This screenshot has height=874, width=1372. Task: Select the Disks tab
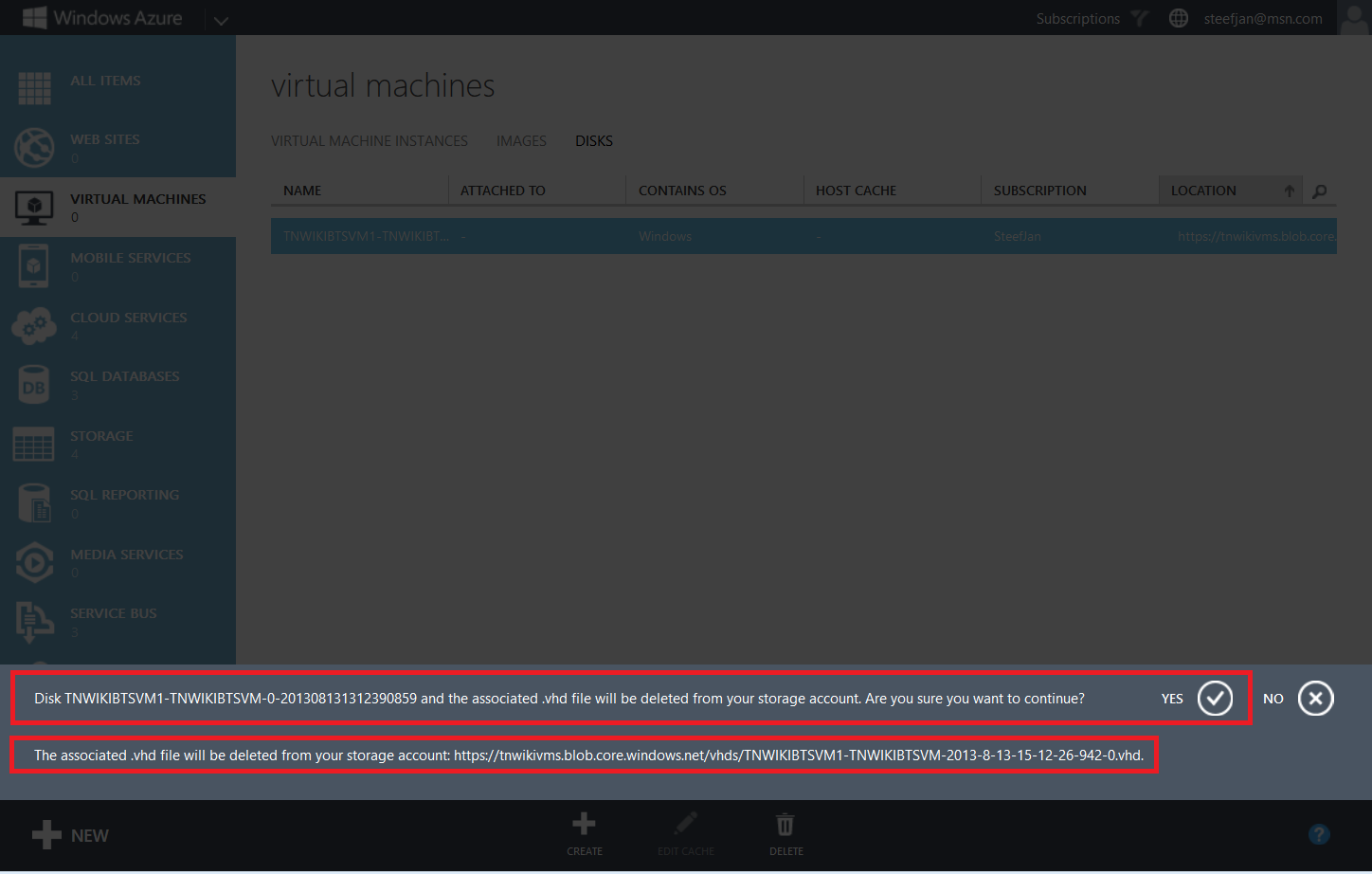click(594, 141)
